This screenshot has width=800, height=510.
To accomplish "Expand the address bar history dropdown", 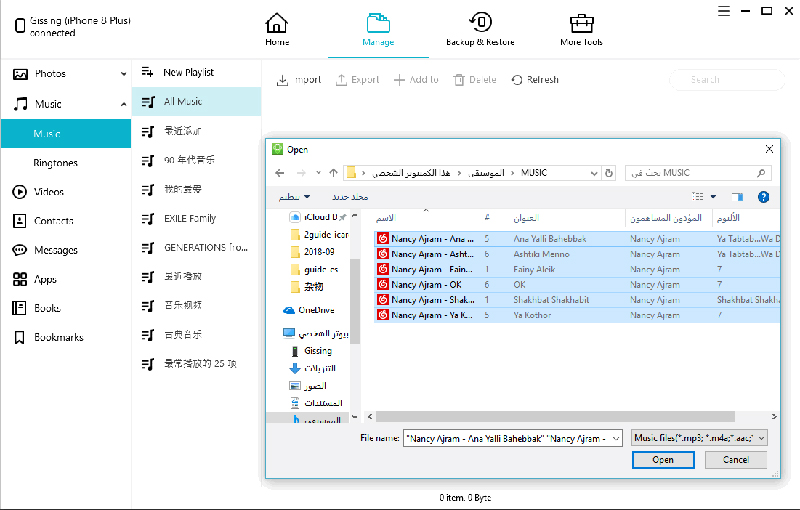I will [x=594, y=173].
